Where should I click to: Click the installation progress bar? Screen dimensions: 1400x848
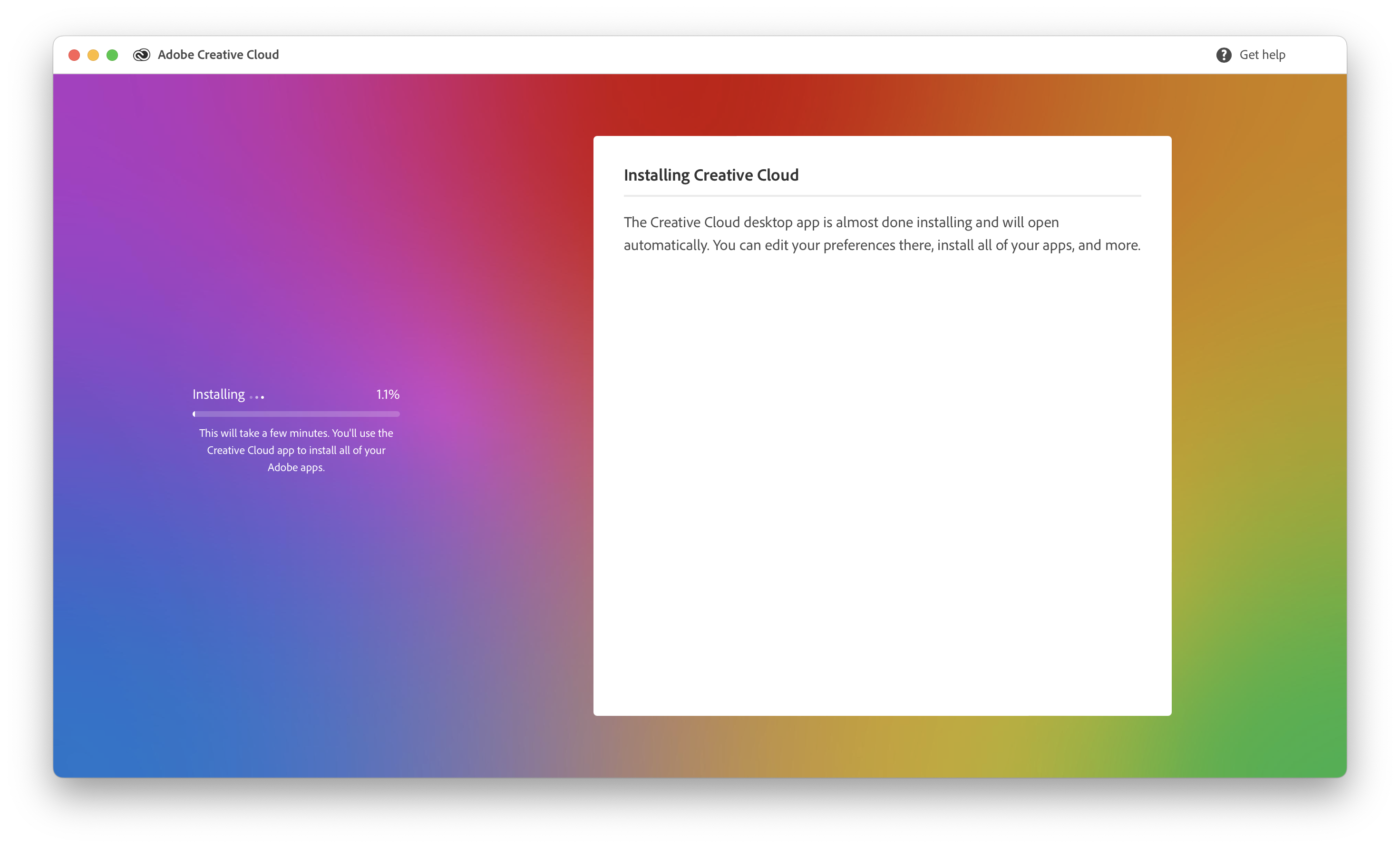(296, 414)
